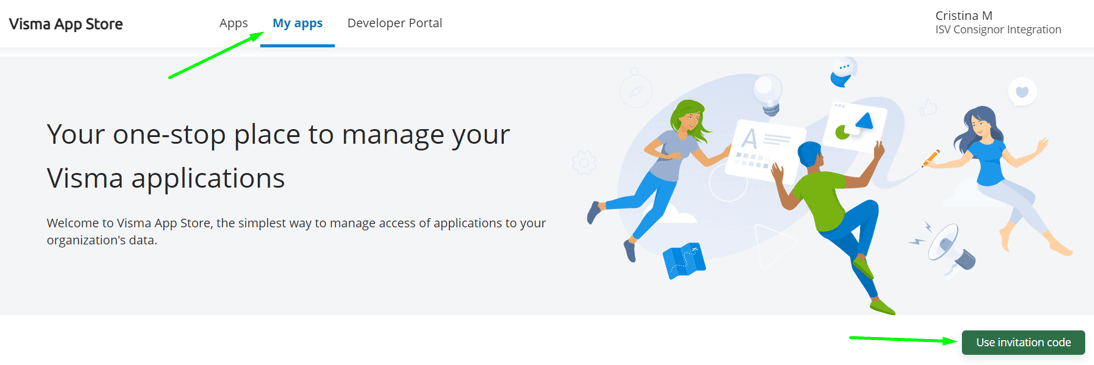Click the Visma App Store logo text
Image resolution: width=1094 pixels, height=365 pixels.
[66, 24]
